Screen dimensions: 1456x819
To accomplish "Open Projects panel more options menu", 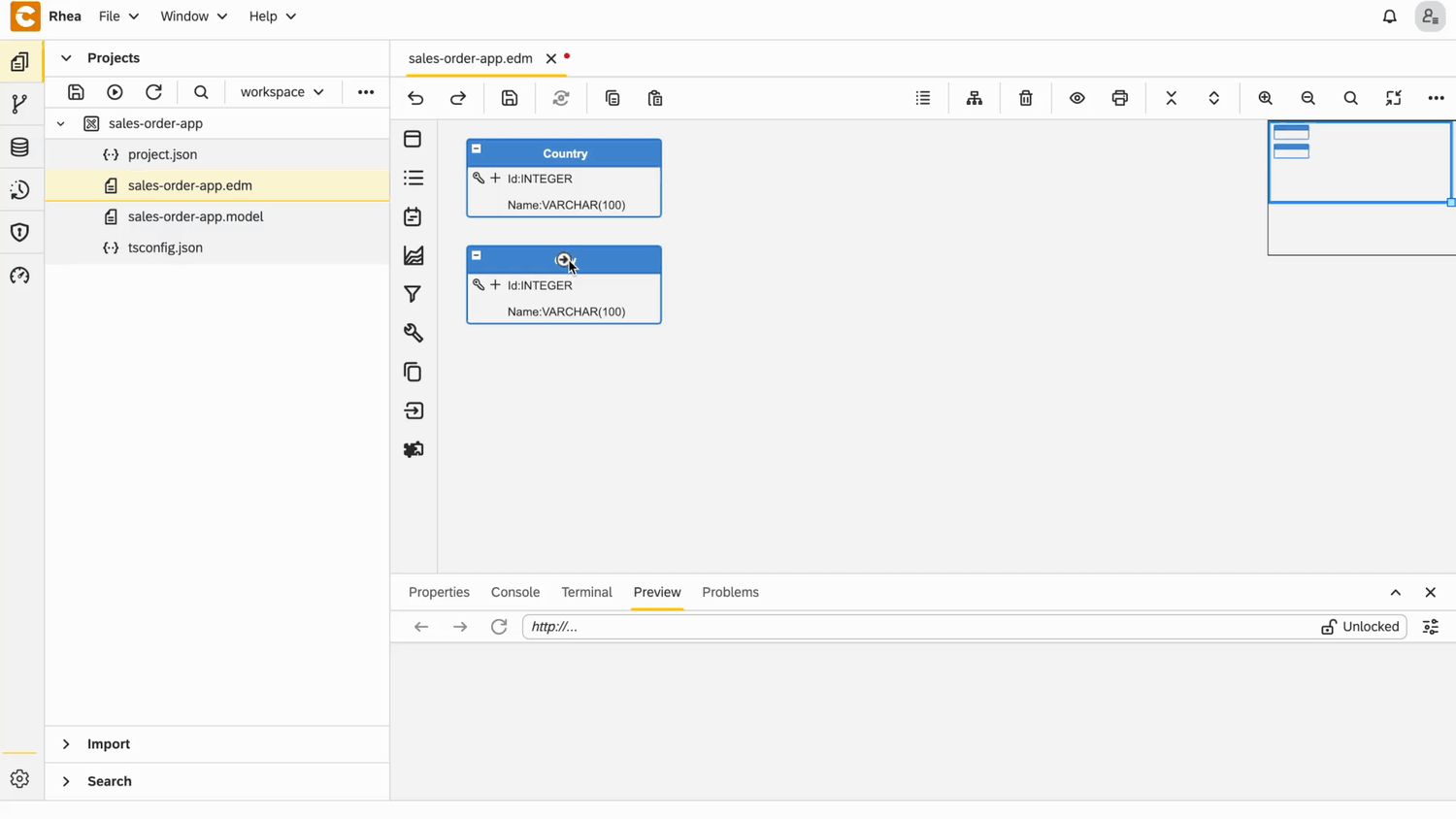I will pos(366,92).
